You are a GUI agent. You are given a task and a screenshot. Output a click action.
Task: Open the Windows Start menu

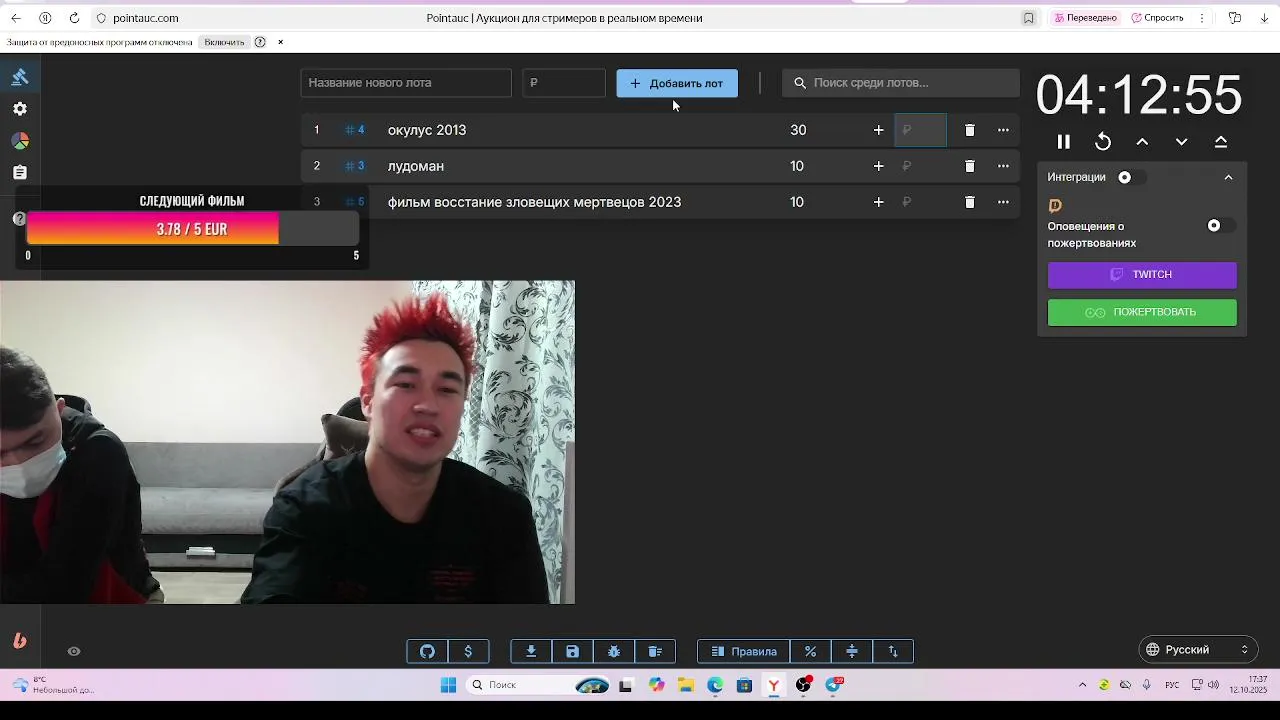[x=448, y=685]
